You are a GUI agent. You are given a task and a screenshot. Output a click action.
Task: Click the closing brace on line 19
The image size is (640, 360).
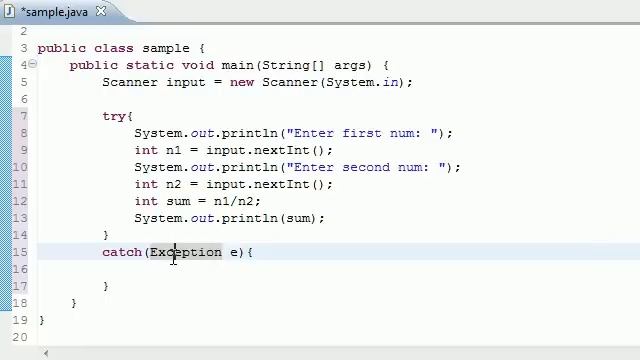[x=42, y=320]
